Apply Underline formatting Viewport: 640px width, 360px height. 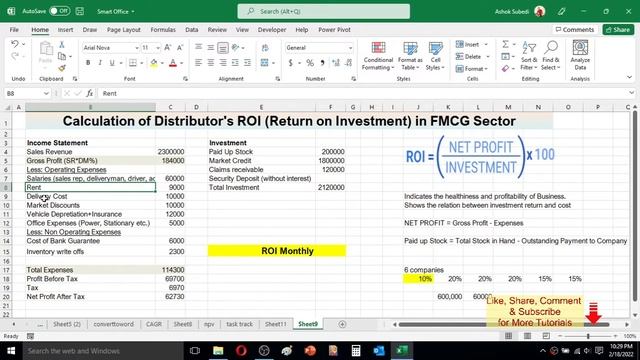111,63
